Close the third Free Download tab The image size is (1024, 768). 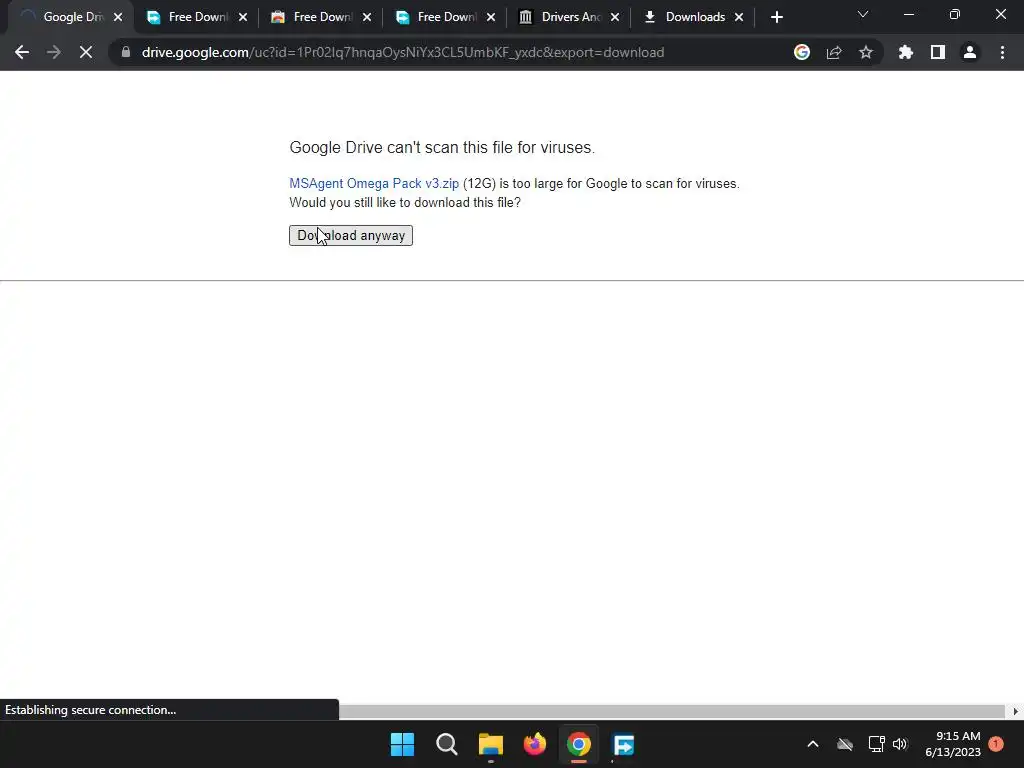pos(367,17)
